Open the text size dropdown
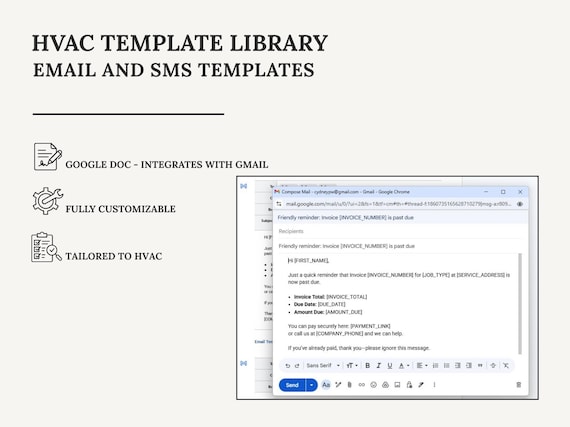 pos(352,366)
